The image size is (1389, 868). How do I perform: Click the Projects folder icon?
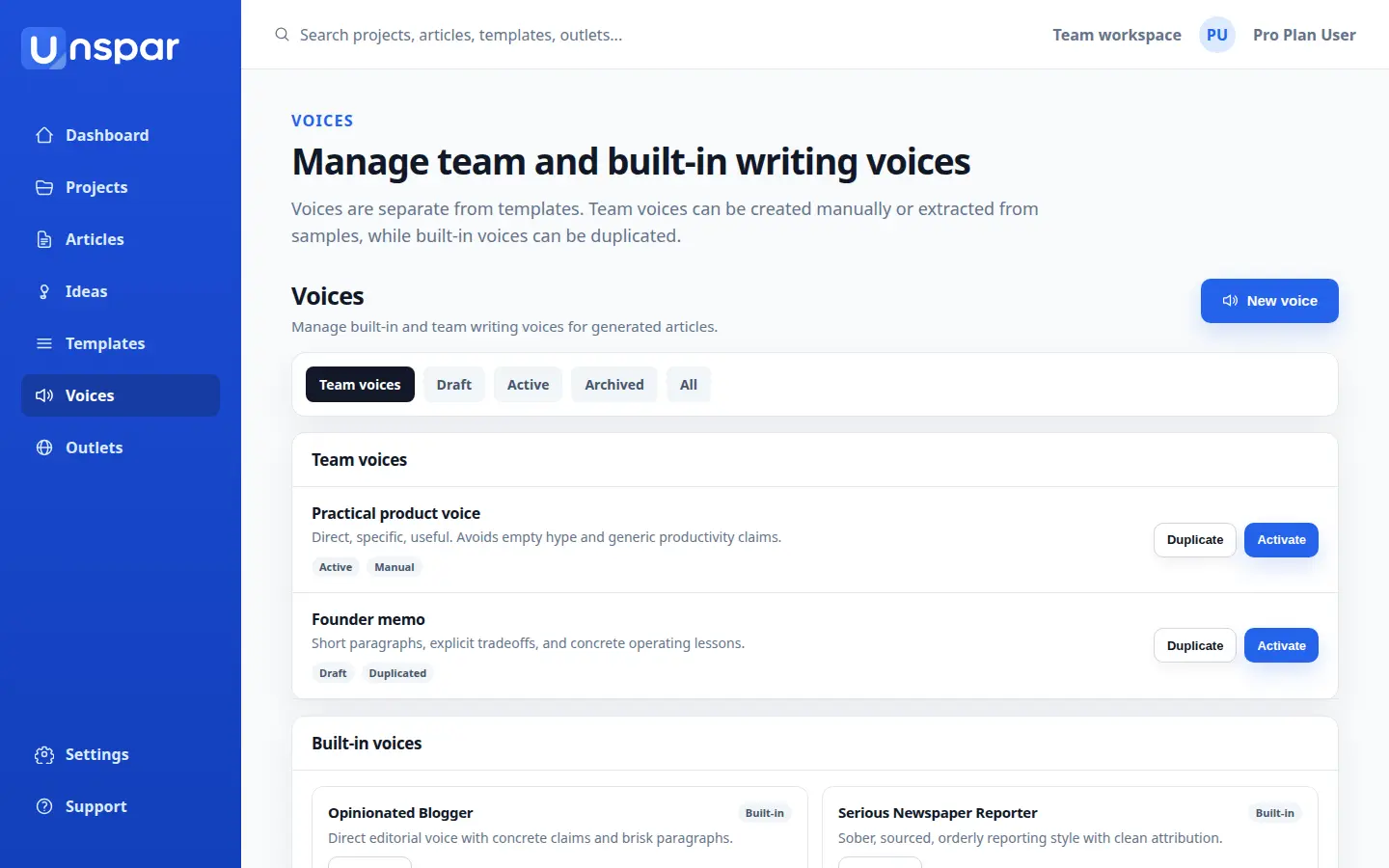(44, 187)
